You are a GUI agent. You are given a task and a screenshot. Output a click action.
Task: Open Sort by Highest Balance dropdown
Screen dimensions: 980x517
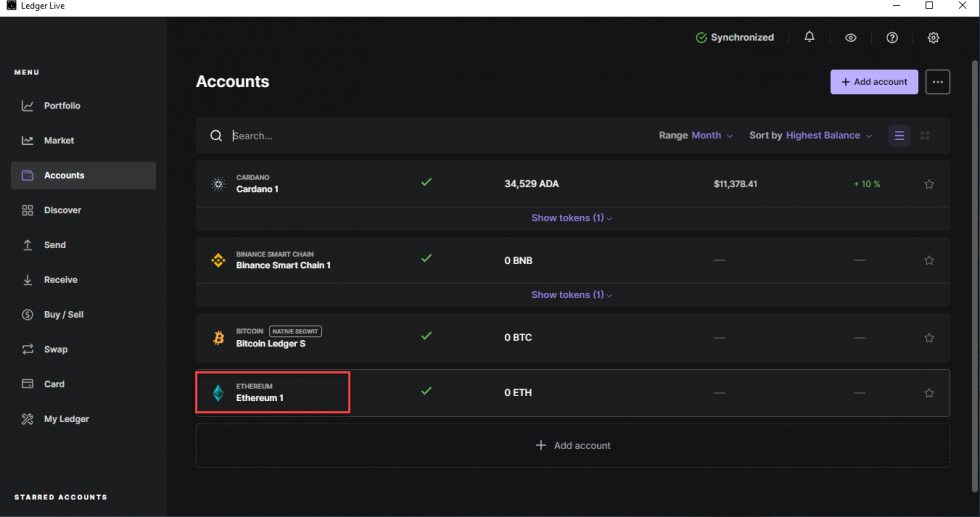[x=811, y=136]
